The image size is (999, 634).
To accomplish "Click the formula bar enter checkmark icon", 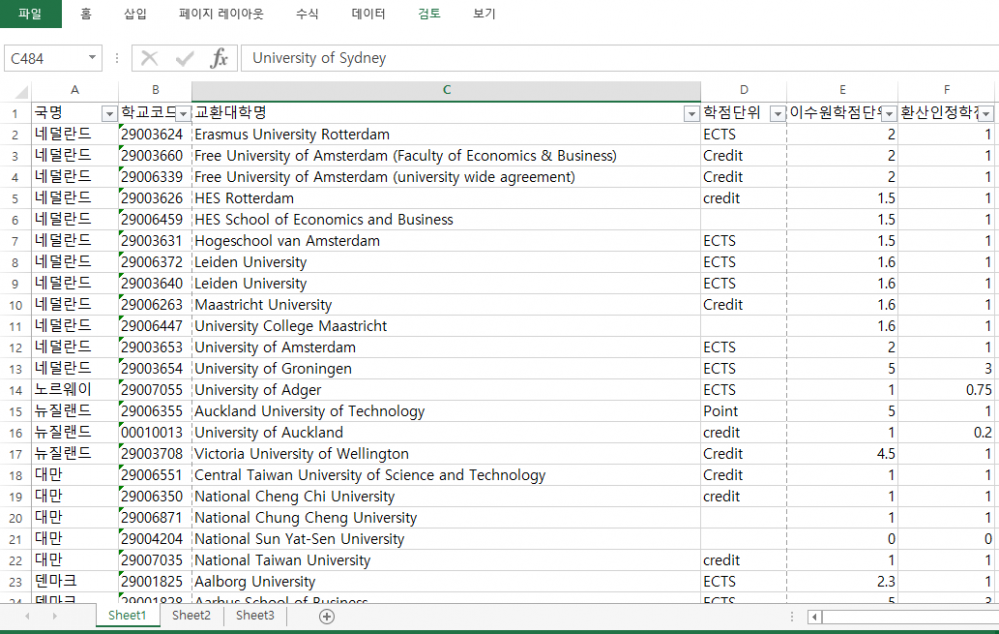I will tap(184, 59).
